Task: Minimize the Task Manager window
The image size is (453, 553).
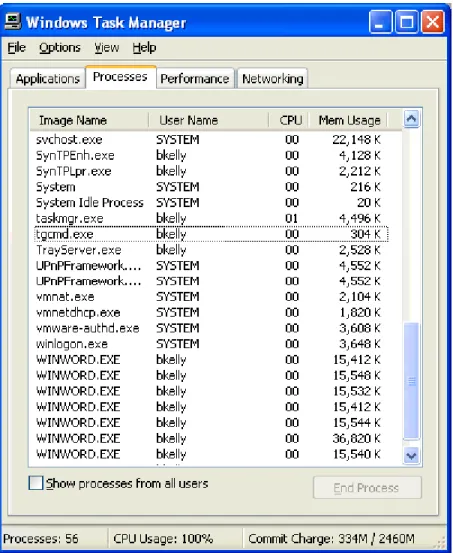Action: pyautogui.click(x=380, y=22)
